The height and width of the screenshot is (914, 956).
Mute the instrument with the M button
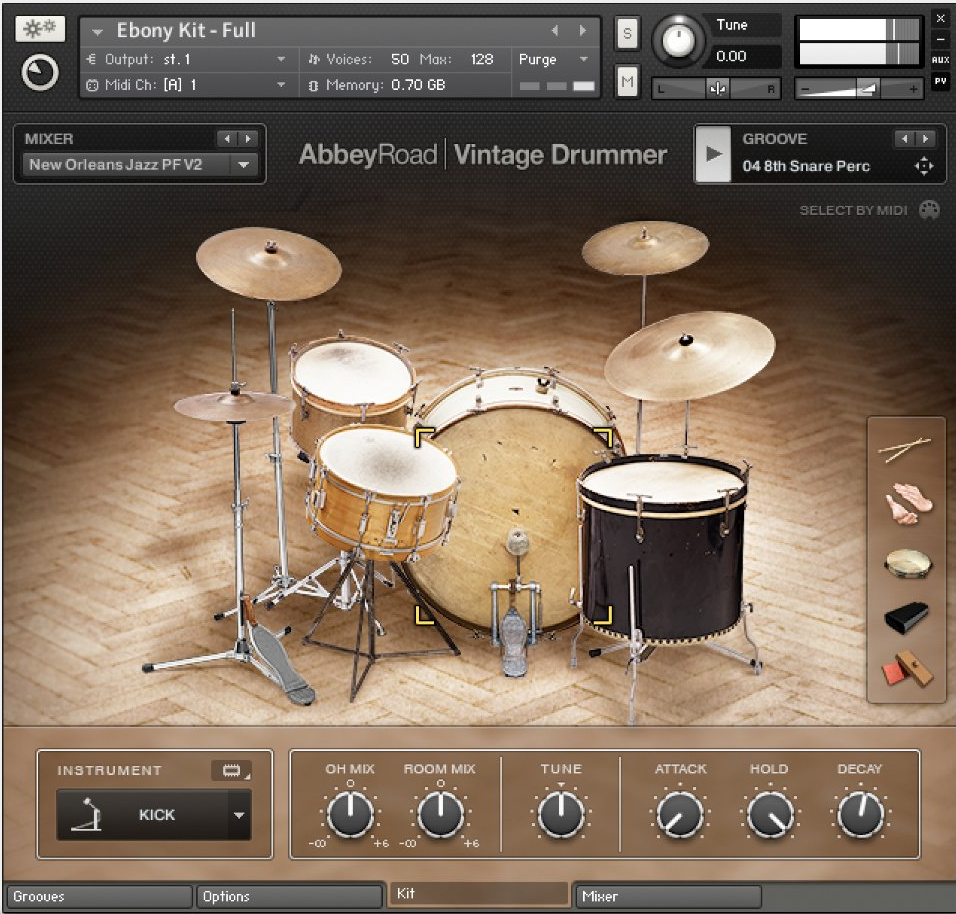(x=626, y=80)
